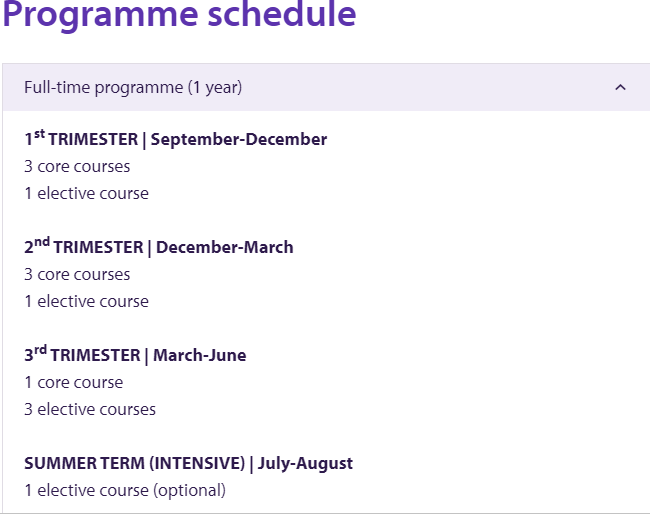Select '1 elective course' under 1st trimester

(x=86, y=193)
